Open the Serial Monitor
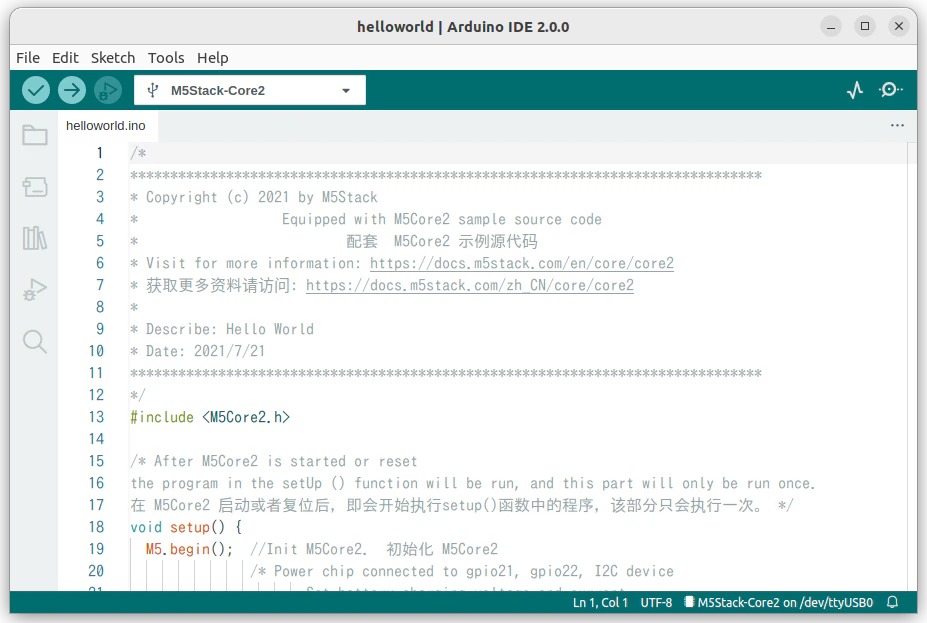 (x=890, y=90)
